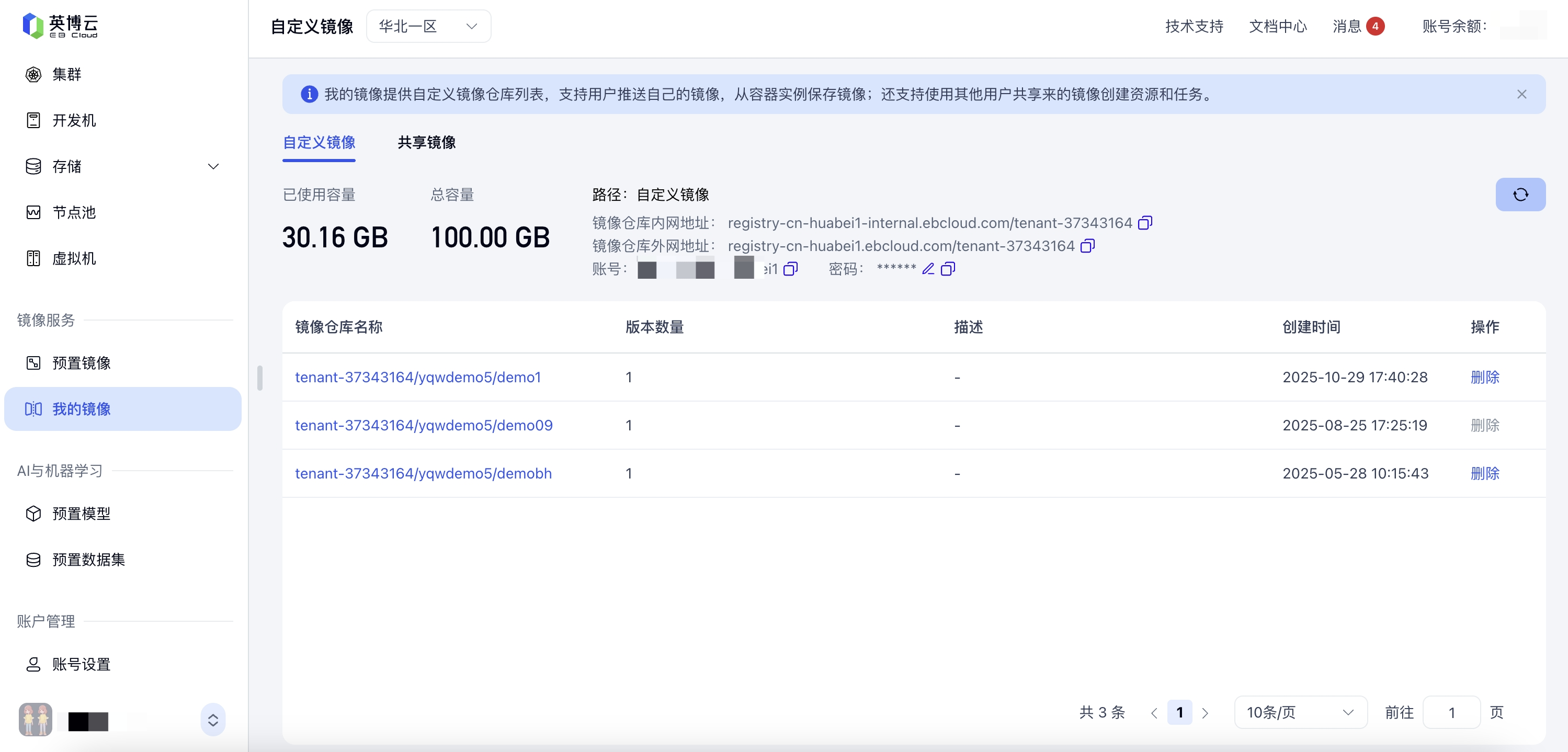
Task: Copy the internal registry address
Action: coord(1144,223)
